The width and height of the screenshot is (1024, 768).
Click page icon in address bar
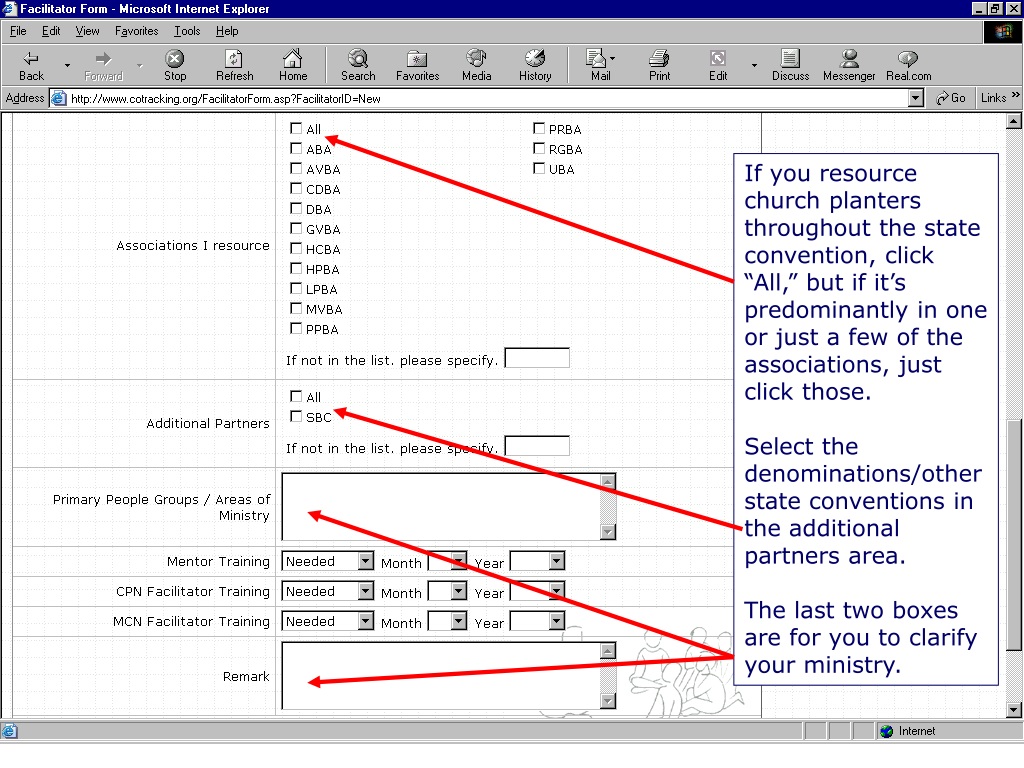click(x=59, y=99)
